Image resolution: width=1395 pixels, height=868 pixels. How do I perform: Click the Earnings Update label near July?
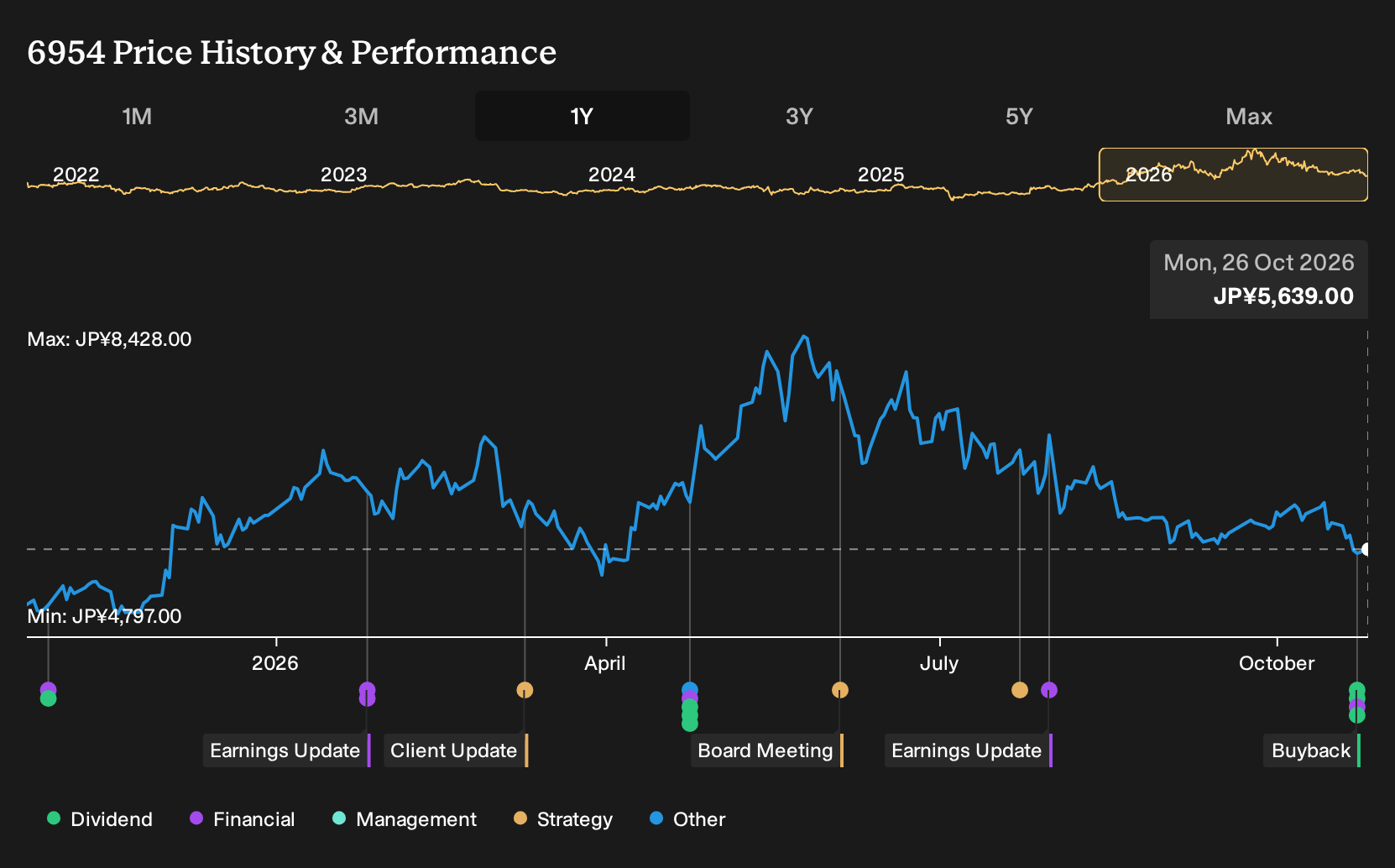click(x=967, y=750)
